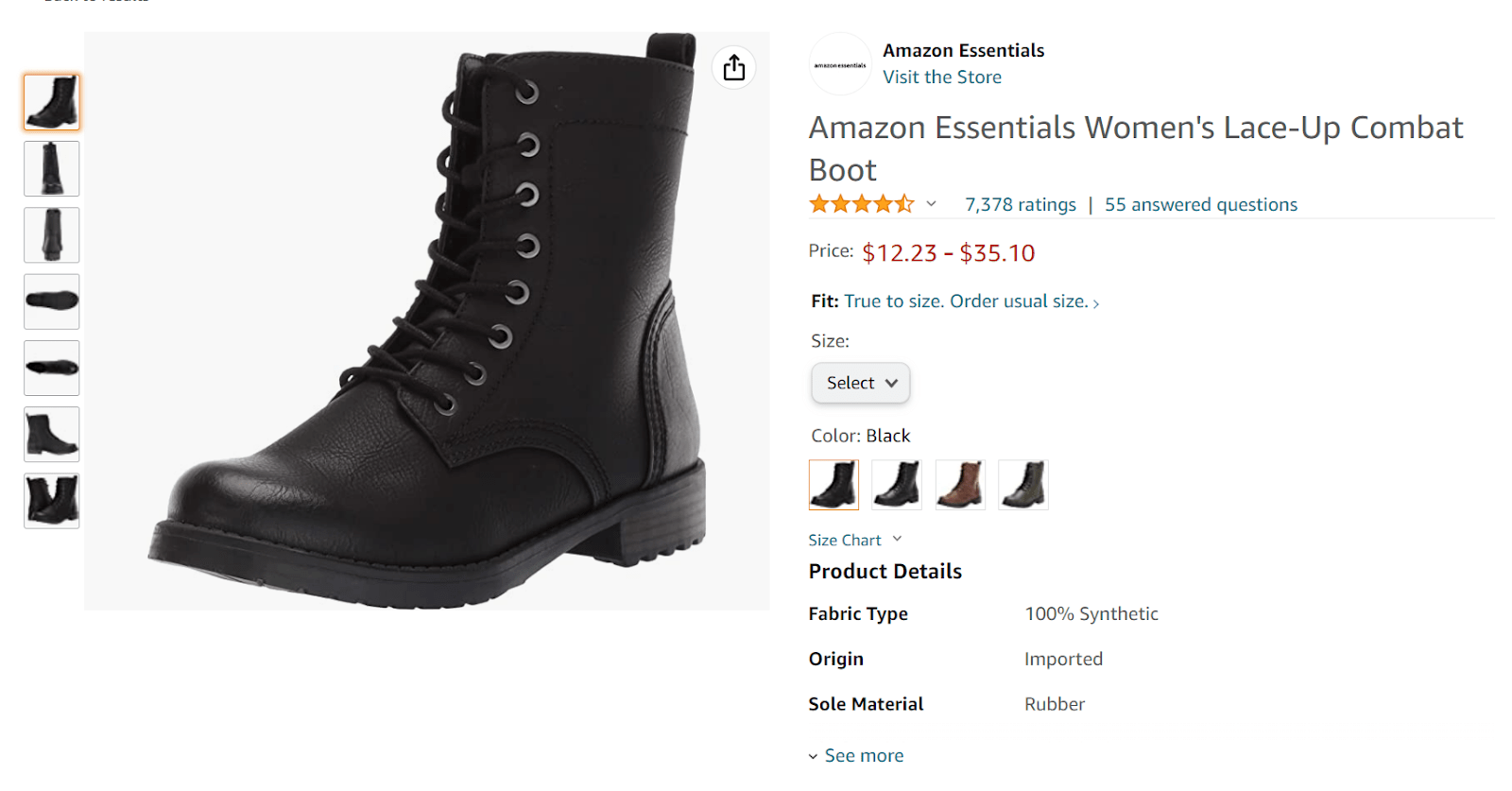Open the Visit the Store link
The height and width of the screenshot is (791, 1512).
(942, 77)
